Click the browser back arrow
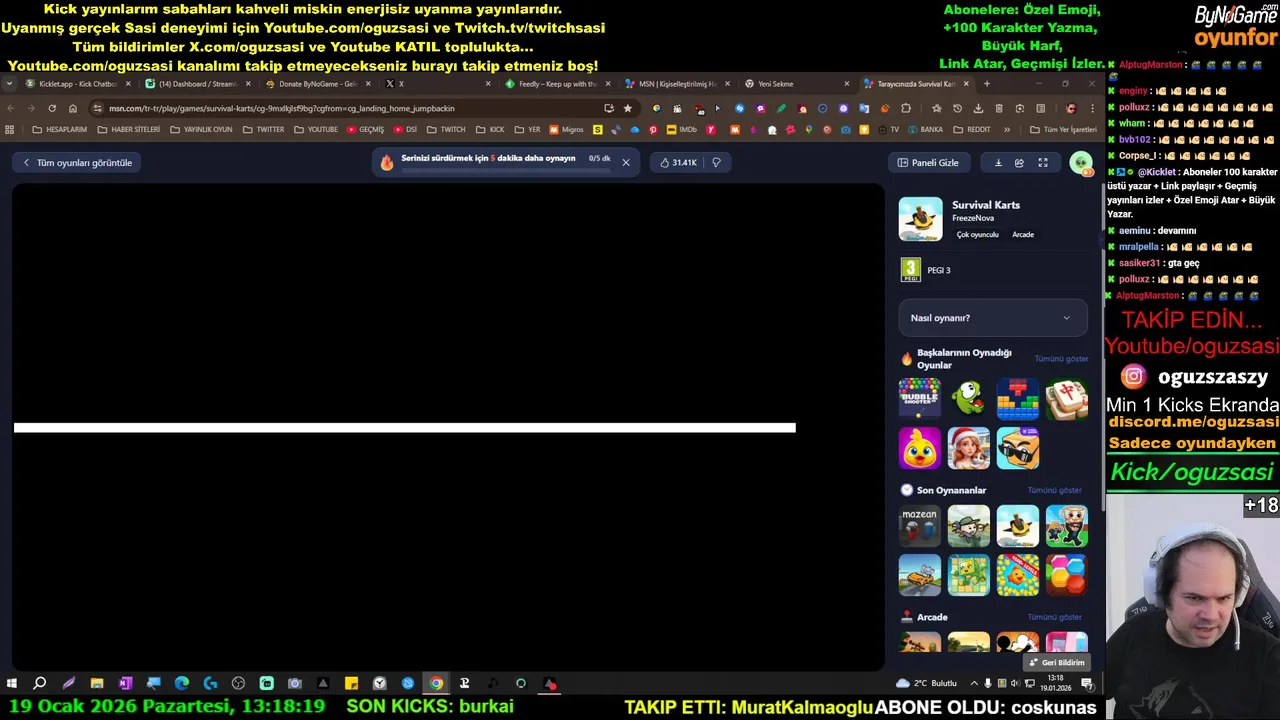 (x=10, y=108)
